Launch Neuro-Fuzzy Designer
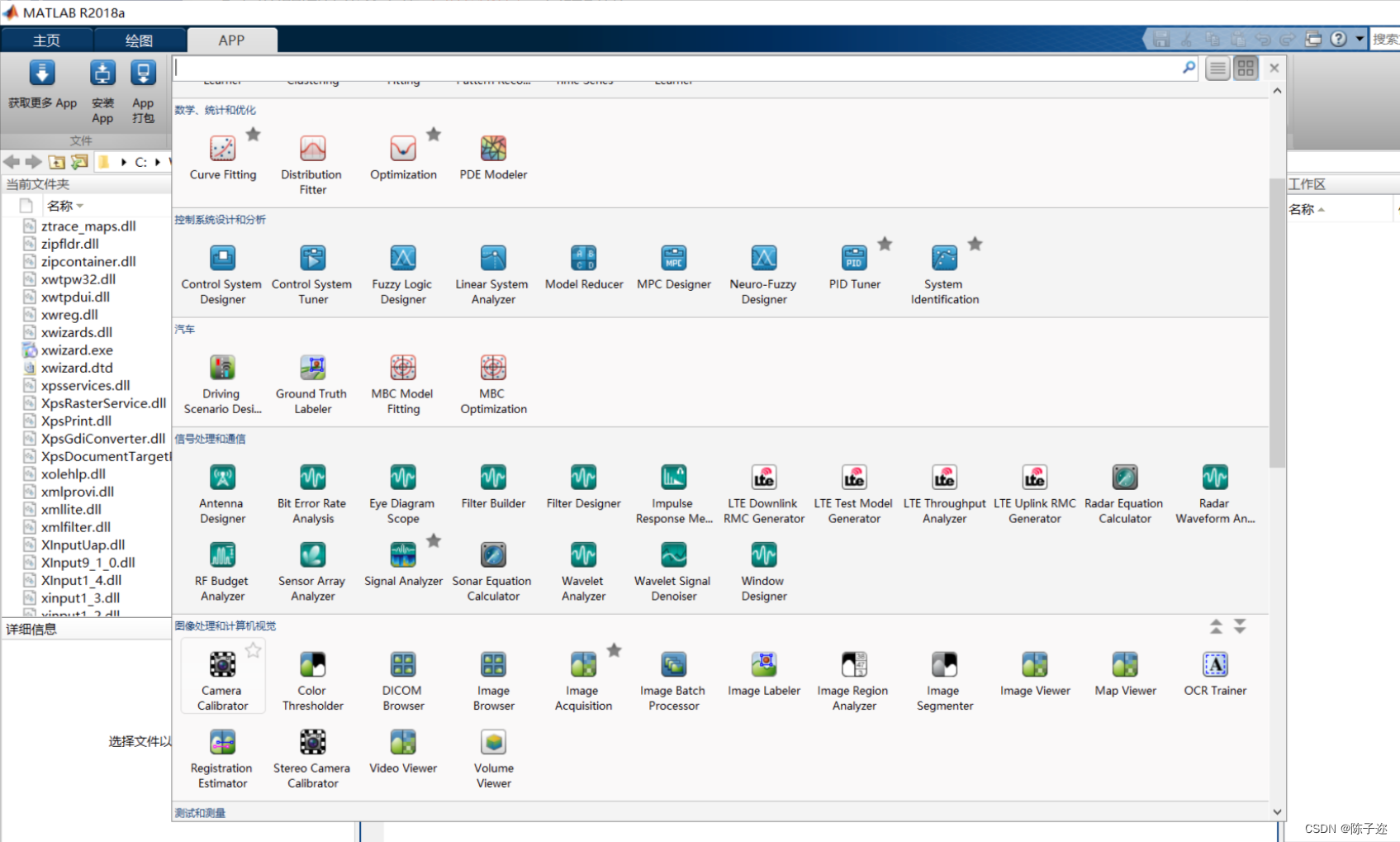 [764, 274]
